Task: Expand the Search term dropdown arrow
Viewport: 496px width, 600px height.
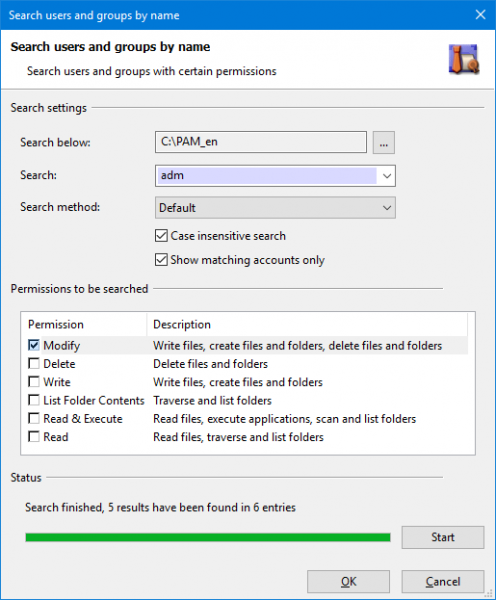Action: pyautogui.click(x=387, y=176)
